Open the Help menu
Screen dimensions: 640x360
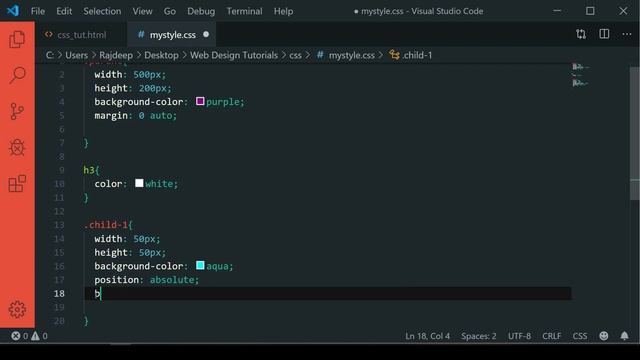(283, 11)
